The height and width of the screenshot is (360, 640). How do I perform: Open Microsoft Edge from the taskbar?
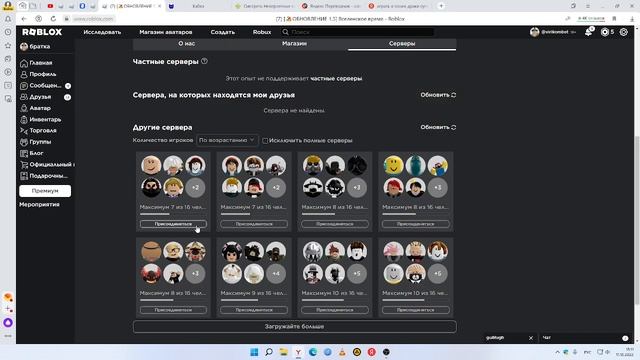tap(313, 352)
